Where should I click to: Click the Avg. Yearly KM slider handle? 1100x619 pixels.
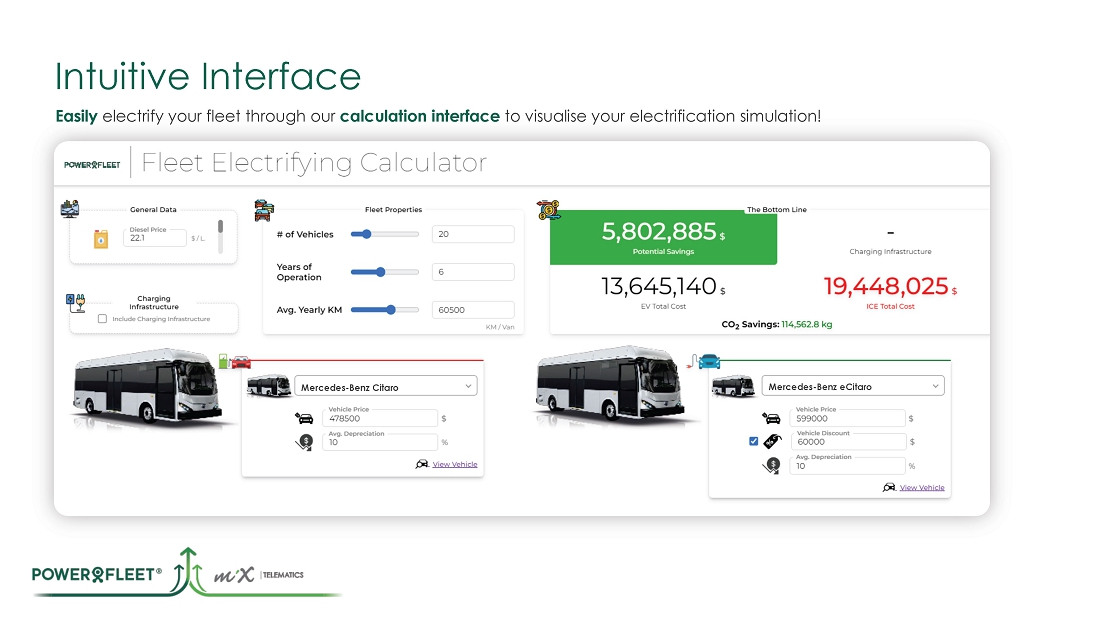click(390, 310)
